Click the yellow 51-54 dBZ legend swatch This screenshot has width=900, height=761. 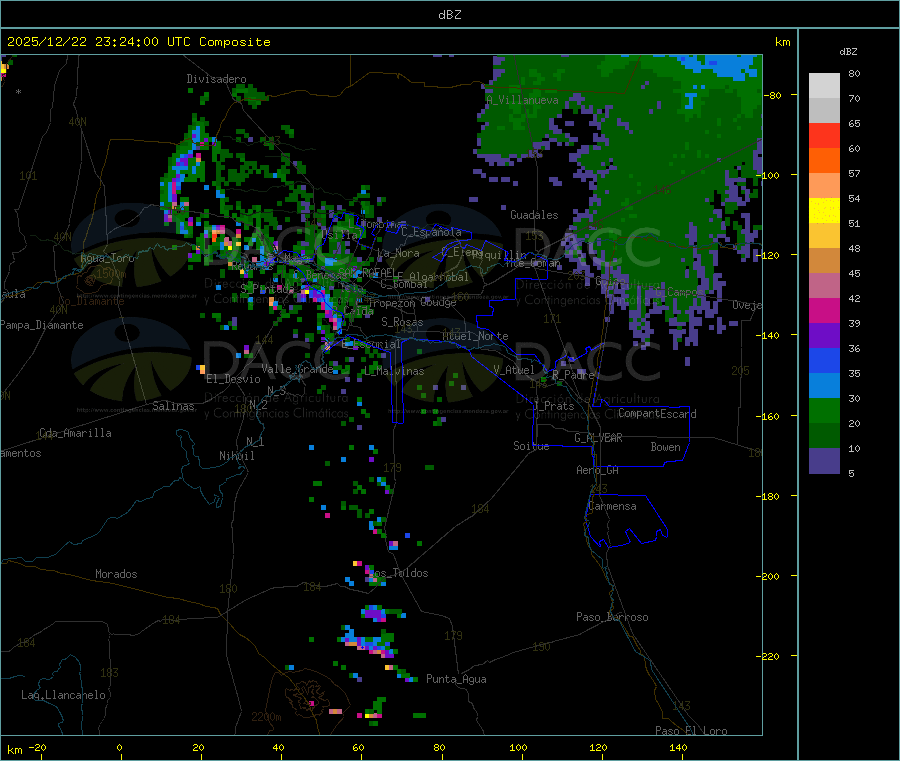tap(824, 211)
